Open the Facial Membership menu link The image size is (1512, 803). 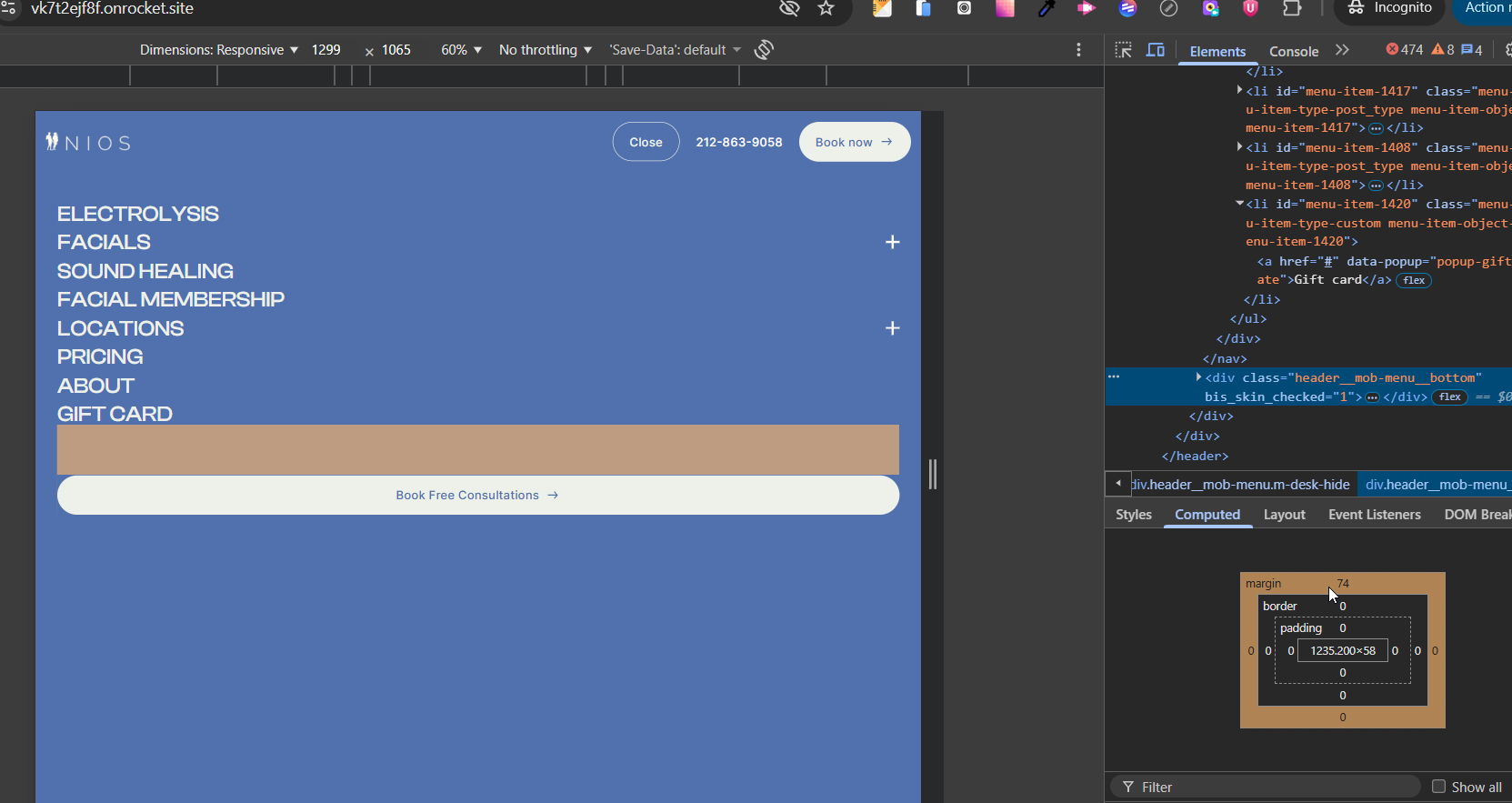(171, 299)
